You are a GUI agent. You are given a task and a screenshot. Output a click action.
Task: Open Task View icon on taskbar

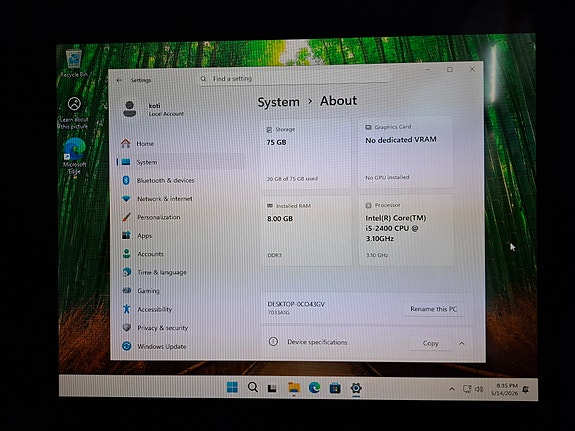[272, 388]
